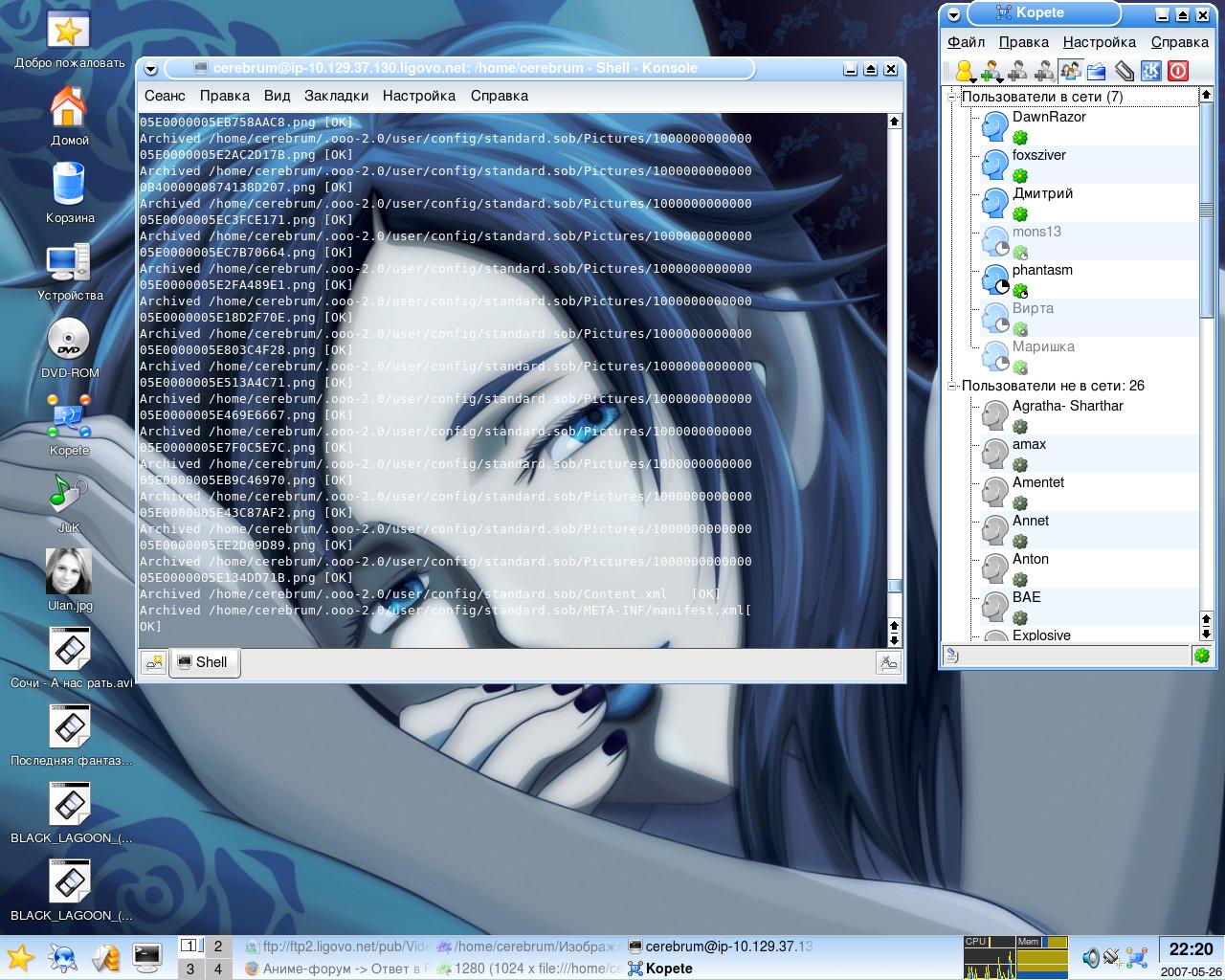The width and height of the screenshot is (1225, 980).
Task: Select the Shell tab in Konsole
Action: coord(204,662)
